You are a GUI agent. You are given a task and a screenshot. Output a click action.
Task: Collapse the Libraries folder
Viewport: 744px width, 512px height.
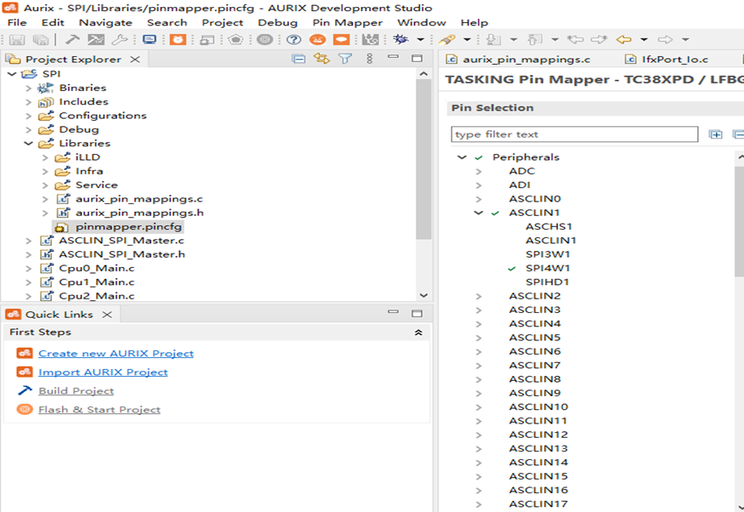click(x=28, y=143)
